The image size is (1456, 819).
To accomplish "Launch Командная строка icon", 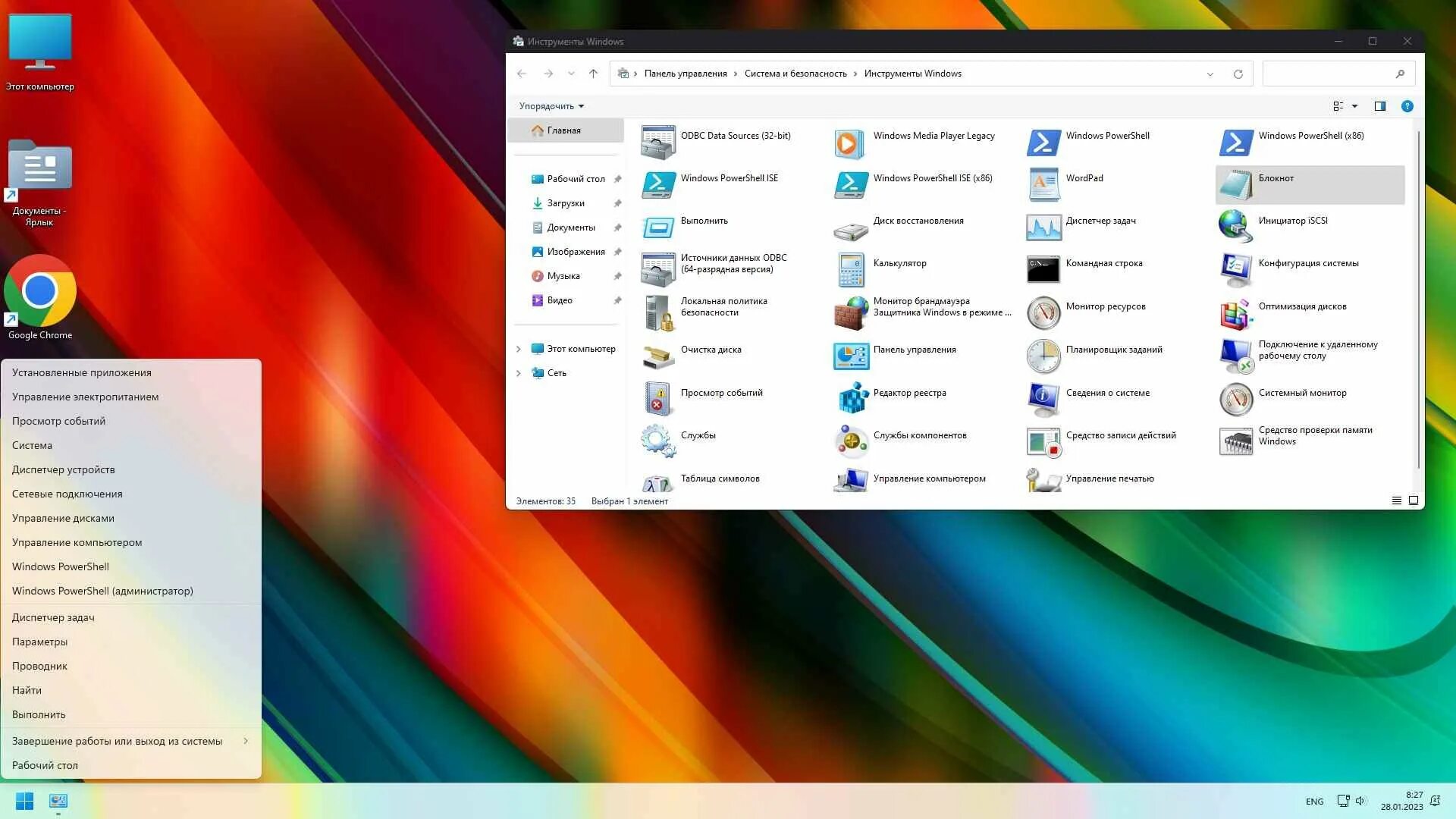I will click(x=1043, y=270).
